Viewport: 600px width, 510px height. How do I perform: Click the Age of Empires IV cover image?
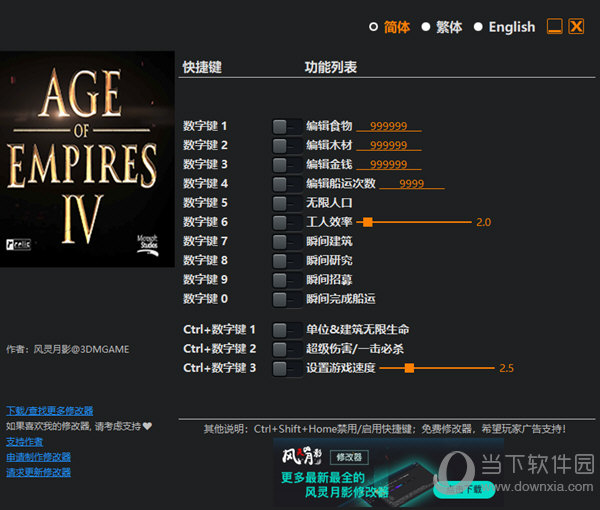pyautogui.click(x=87, y=159)
